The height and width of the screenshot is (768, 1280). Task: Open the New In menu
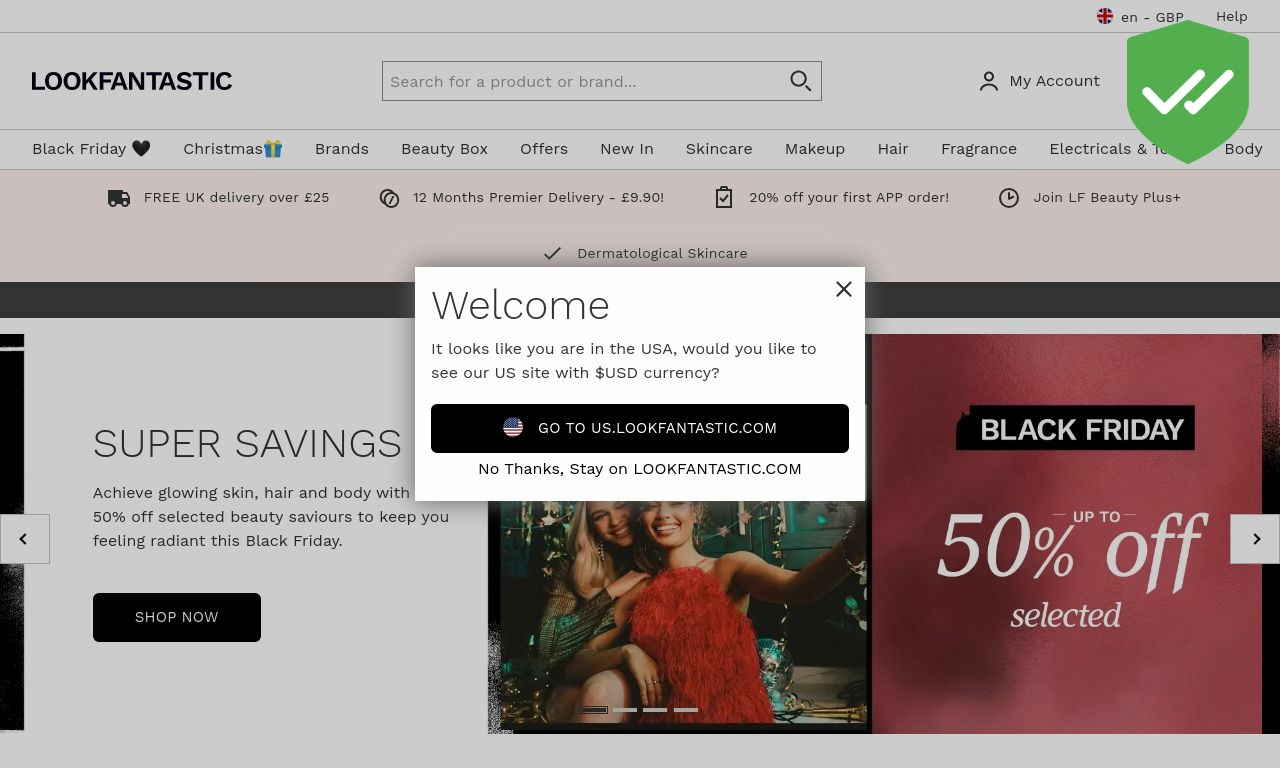click(627, 149)
